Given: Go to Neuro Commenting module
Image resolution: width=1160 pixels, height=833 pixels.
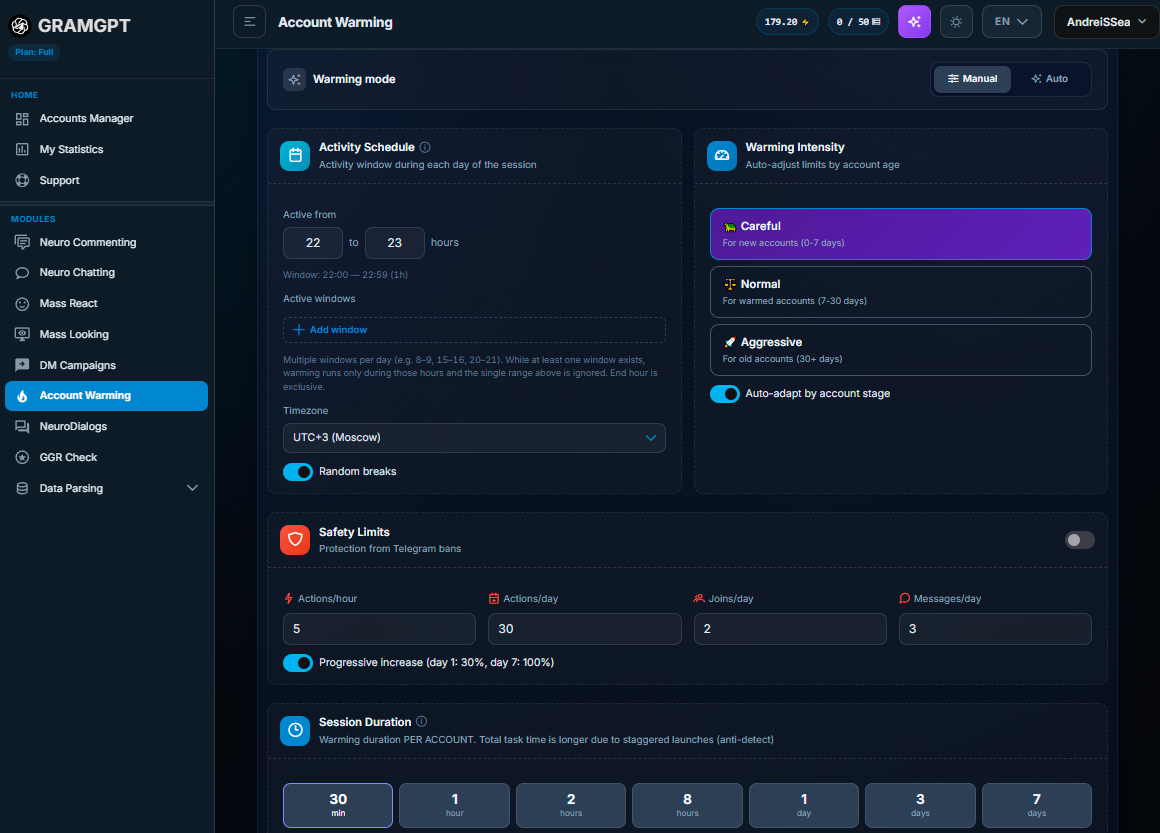Looking at the screenshot, I should (107, 243).
